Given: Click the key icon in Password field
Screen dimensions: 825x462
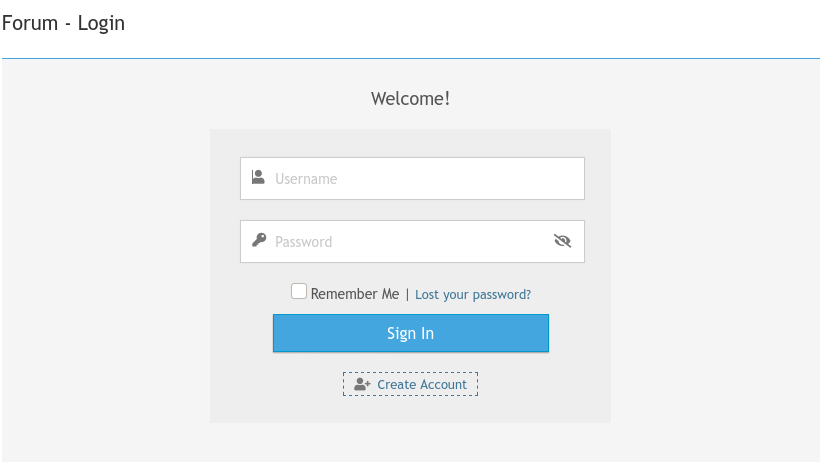Looking at the screenshot, I should pos(258,240).
